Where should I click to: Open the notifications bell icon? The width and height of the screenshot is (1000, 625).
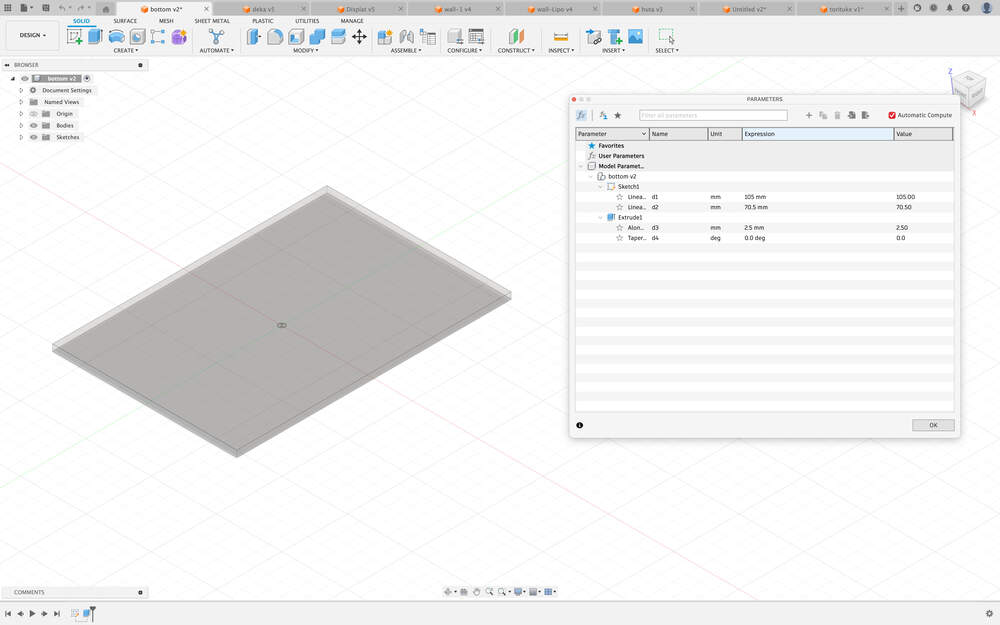point(950,8)
